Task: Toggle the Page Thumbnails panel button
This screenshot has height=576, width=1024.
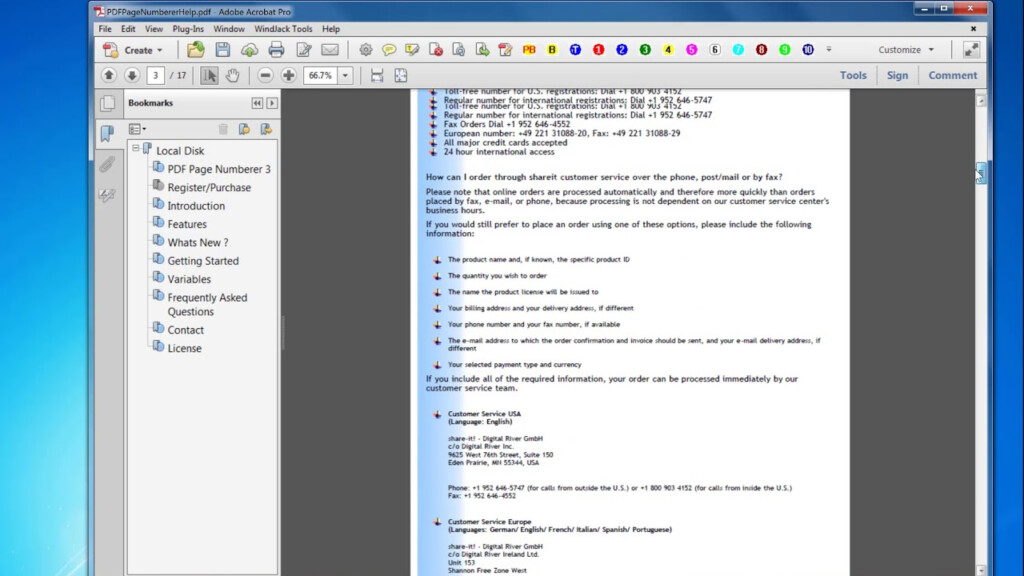Action: [108, 103]
